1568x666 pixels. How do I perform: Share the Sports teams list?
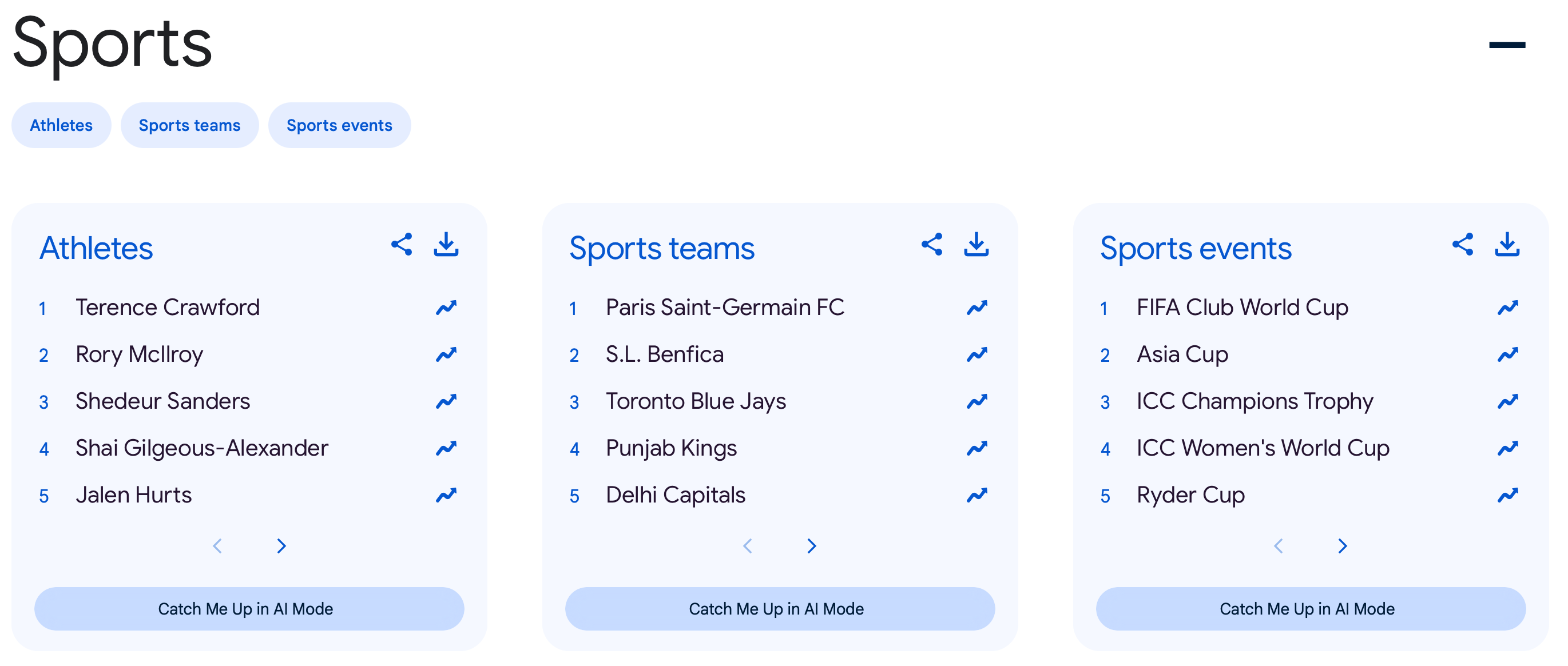click(932, 245)
